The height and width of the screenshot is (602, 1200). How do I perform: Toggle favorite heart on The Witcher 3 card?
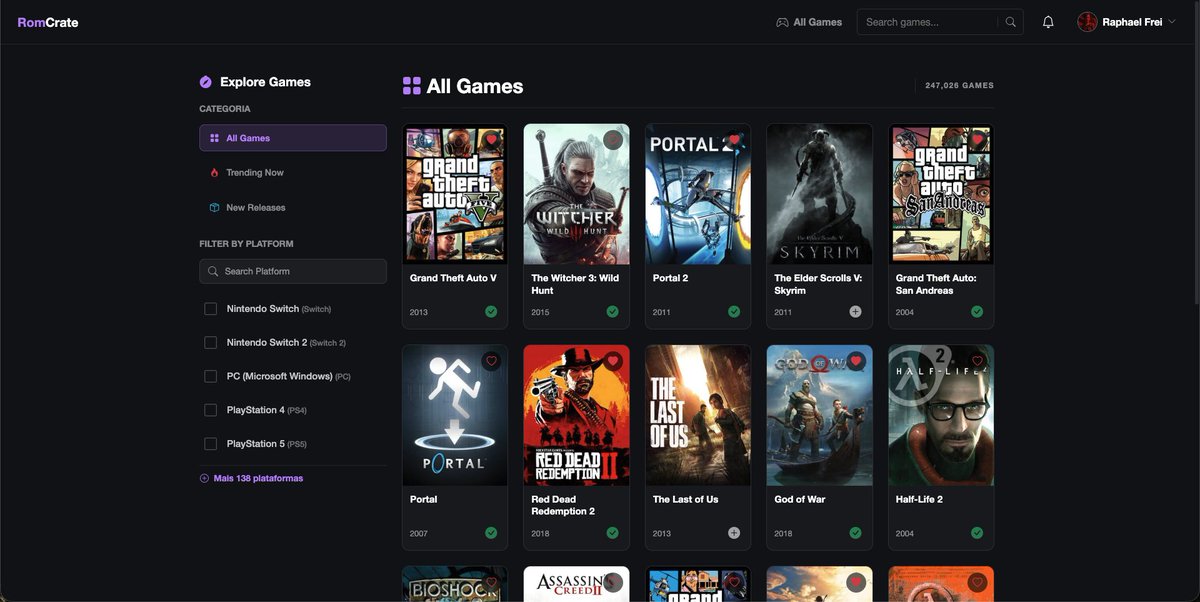tap(613, 140)
